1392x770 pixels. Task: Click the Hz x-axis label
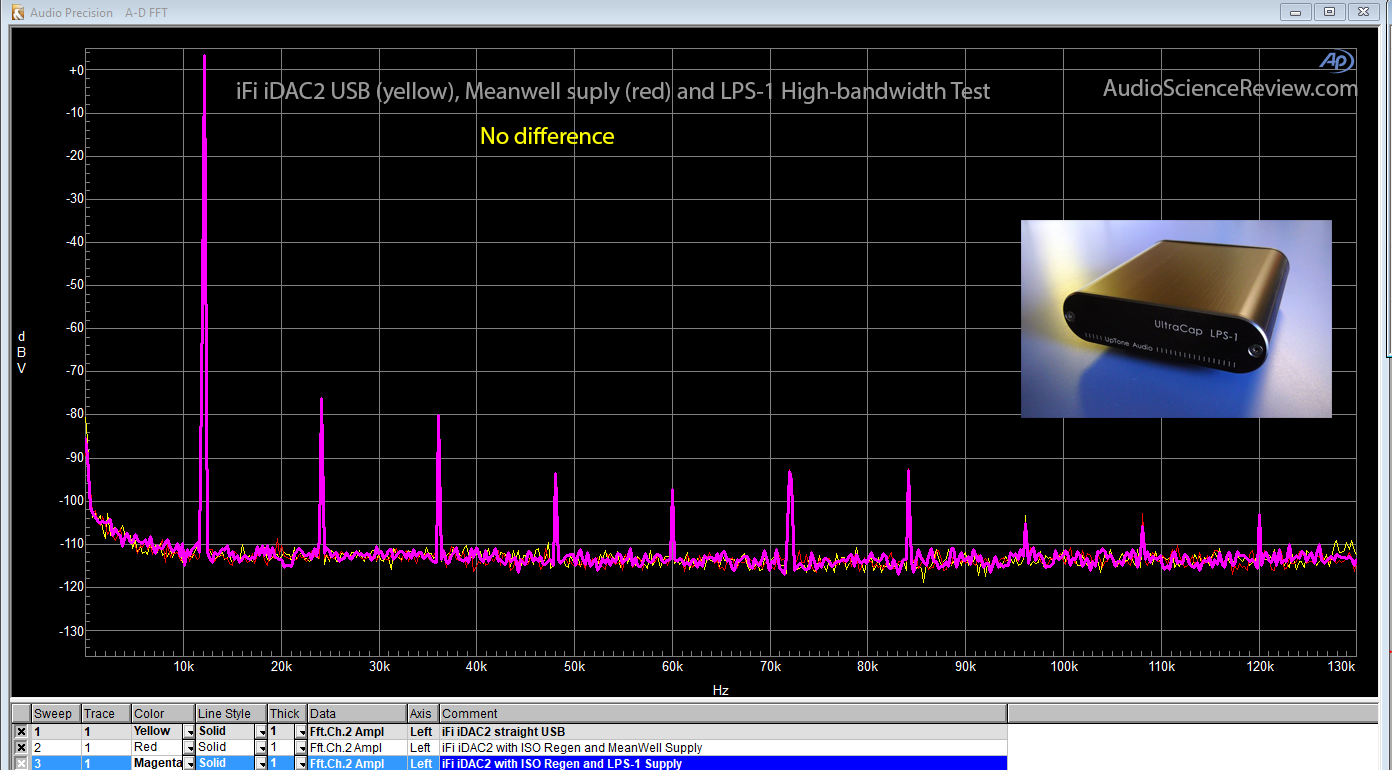tap(721, 690)
